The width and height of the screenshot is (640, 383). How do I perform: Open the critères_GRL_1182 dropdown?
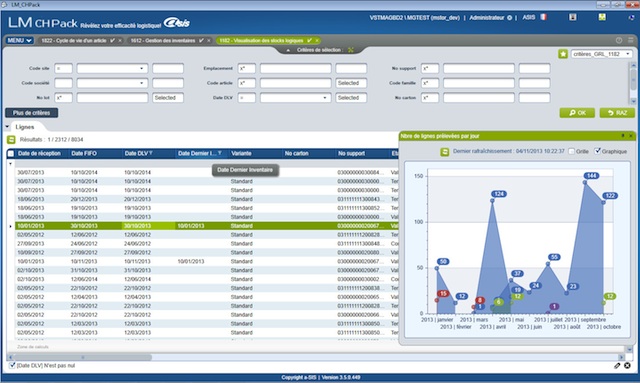(627, 54)
